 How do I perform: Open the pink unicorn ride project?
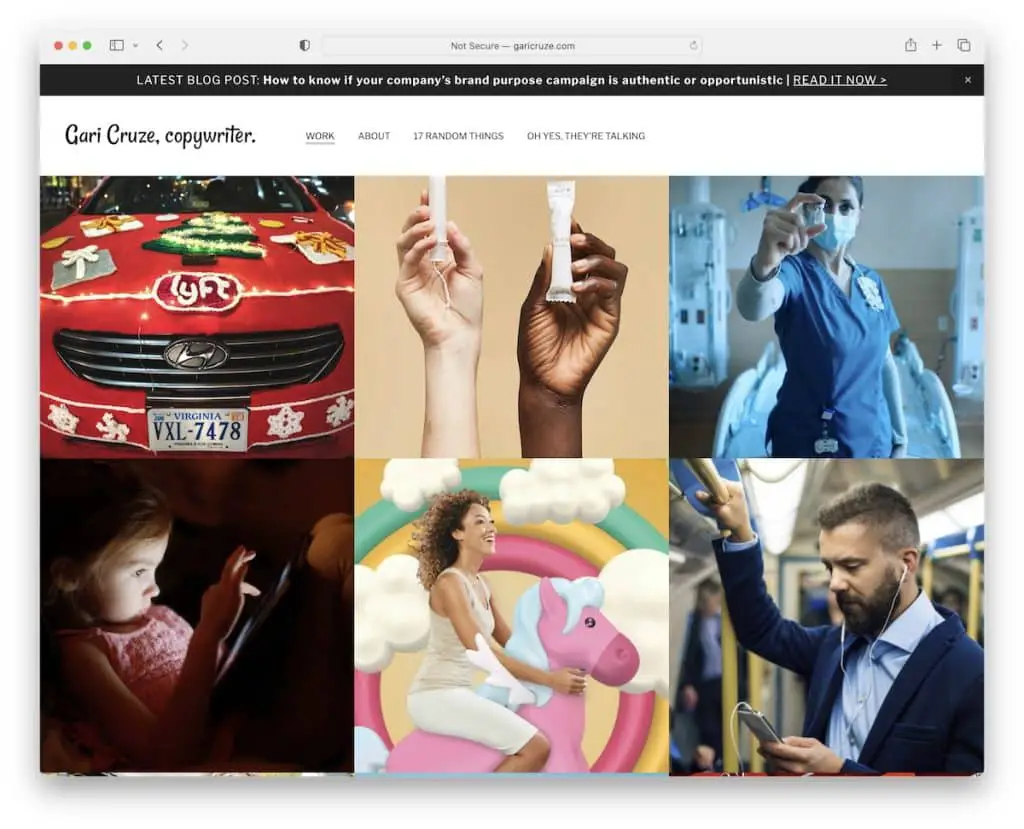click(x=511, y=616)
